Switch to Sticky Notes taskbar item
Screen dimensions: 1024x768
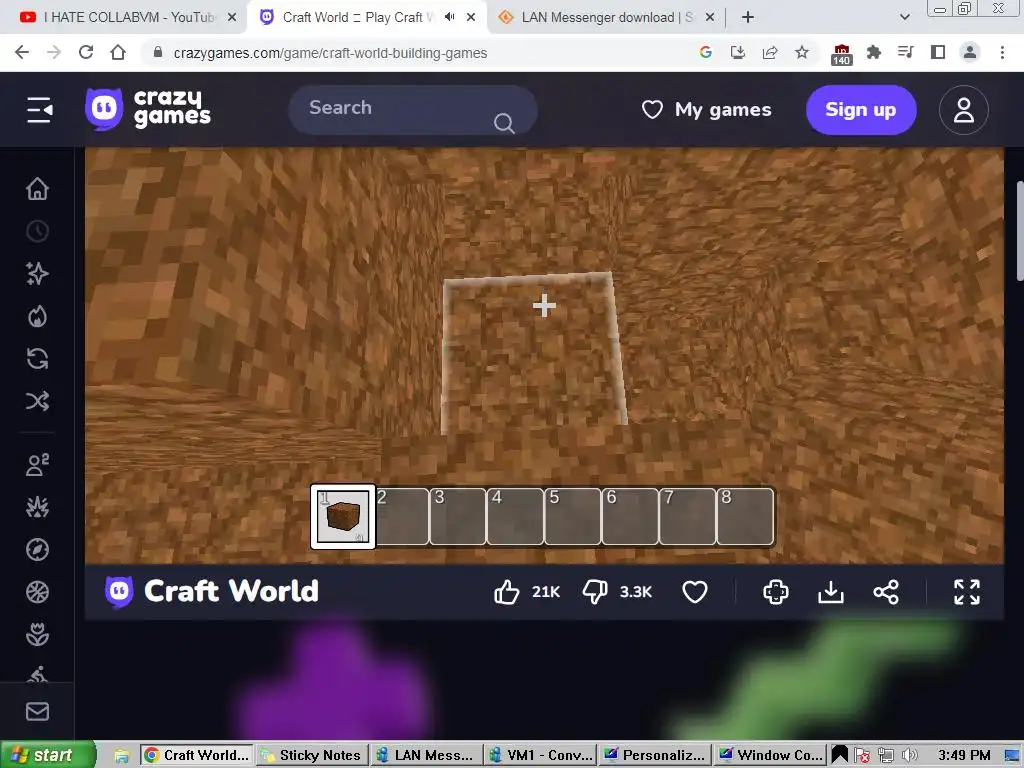[312, 755]
